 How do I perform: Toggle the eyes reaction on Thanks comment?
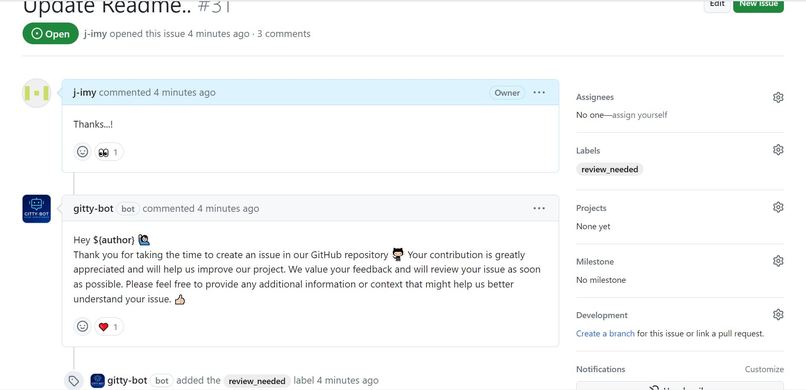pyautogui.click(x=108, y=152)
